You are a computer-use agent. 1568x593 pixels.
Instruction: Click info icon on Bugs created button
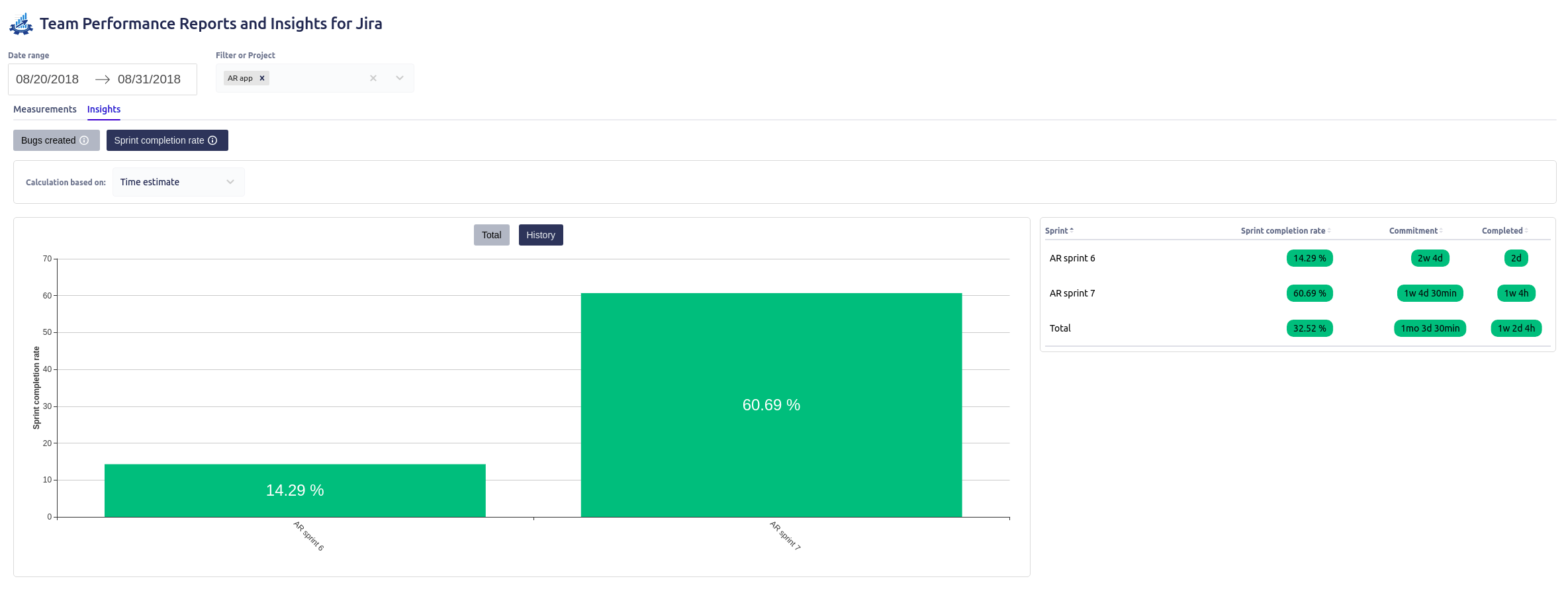pos(84,140)
